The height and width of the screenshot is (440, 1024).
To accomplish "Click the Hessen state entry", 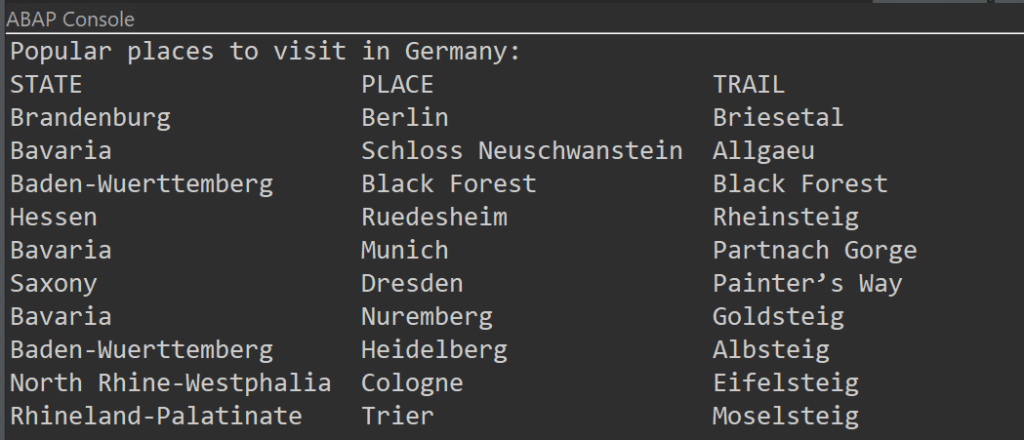I will click(54, 217).
